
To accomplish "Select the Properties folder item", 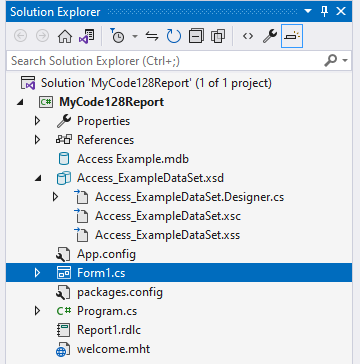I will pos(103,121).
